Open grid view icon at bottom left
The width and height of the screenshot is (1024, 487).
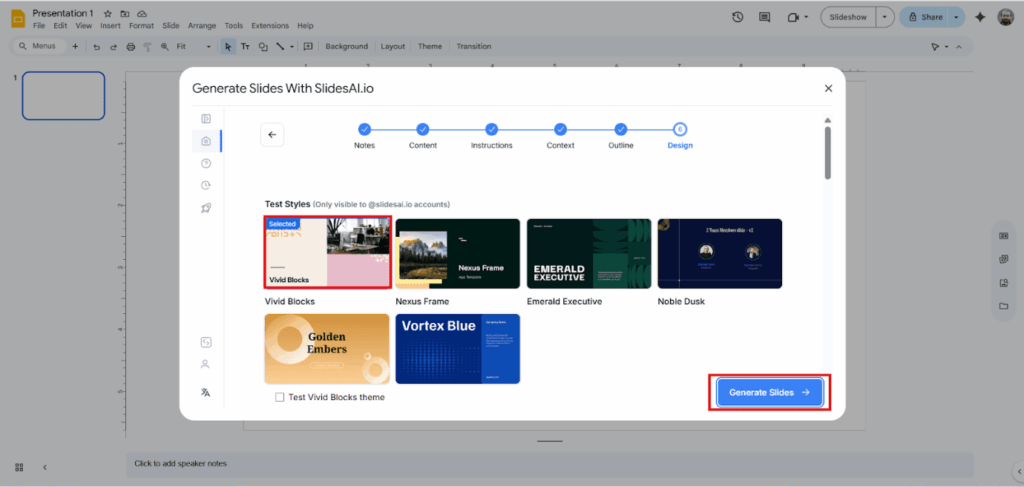[x=19, y=467]
